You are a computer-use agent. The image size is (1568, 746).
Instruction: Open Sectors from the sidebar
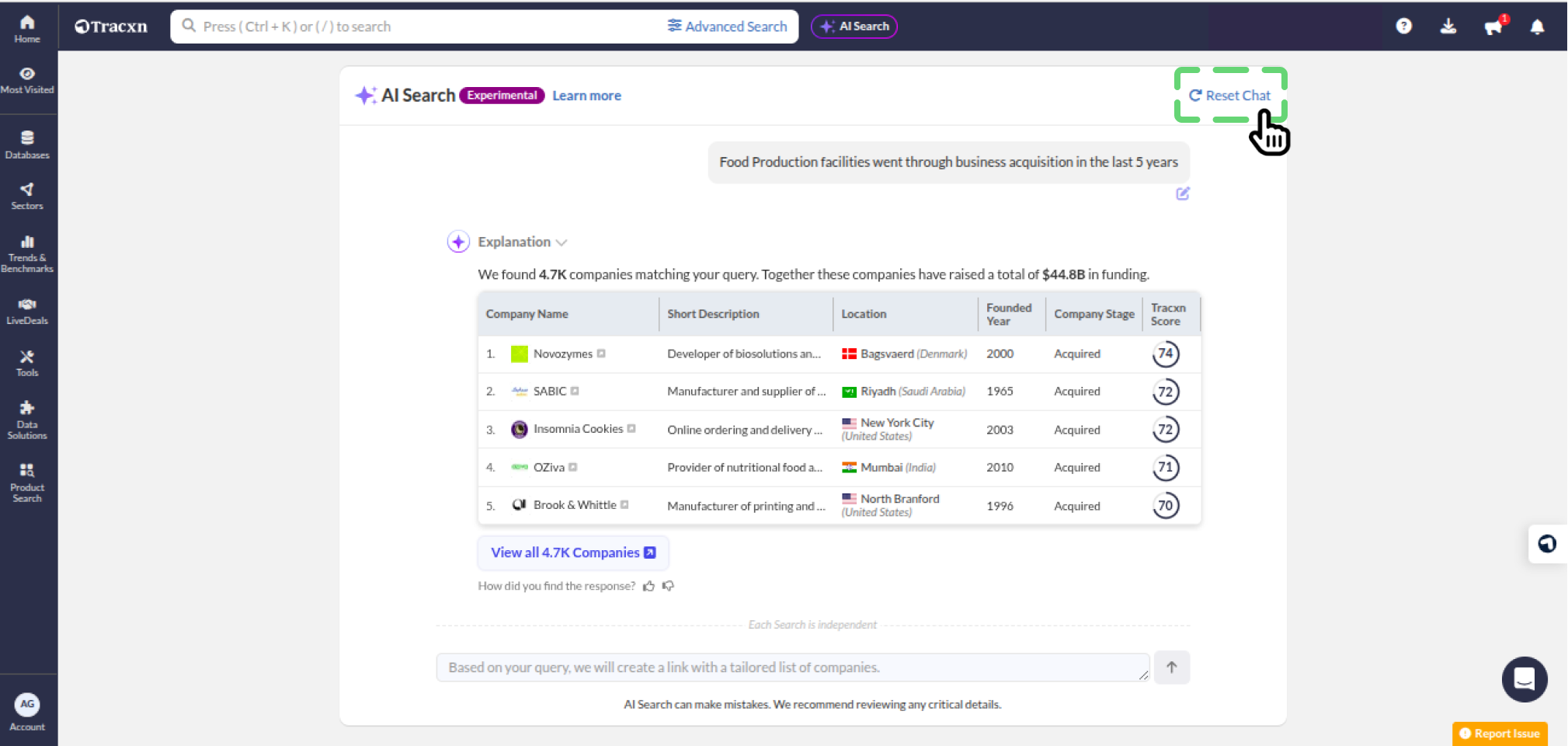click(27, 196)
